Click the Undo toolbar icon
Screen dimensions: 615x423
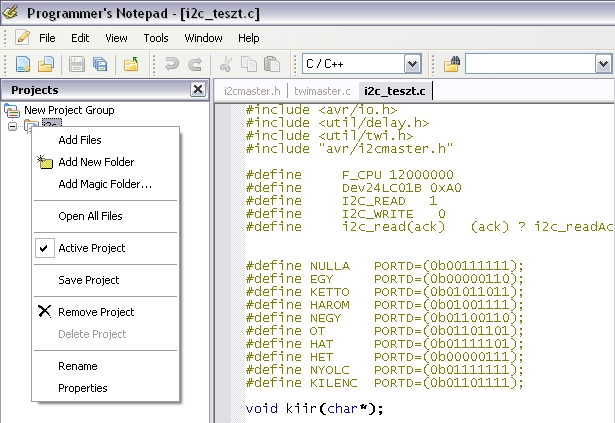pos(171,64)
